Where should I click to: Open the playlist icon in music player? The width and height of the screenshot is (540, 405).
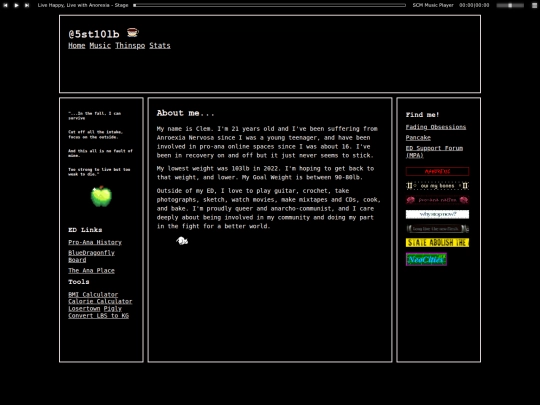point(534,5)
